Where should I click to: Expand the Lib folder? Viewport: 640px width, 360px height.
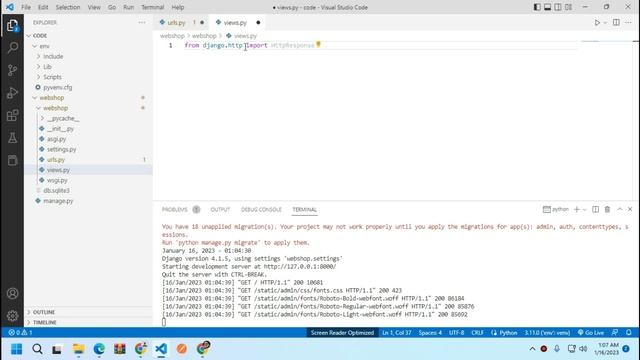pyautogui.click(x=47, y=67)
